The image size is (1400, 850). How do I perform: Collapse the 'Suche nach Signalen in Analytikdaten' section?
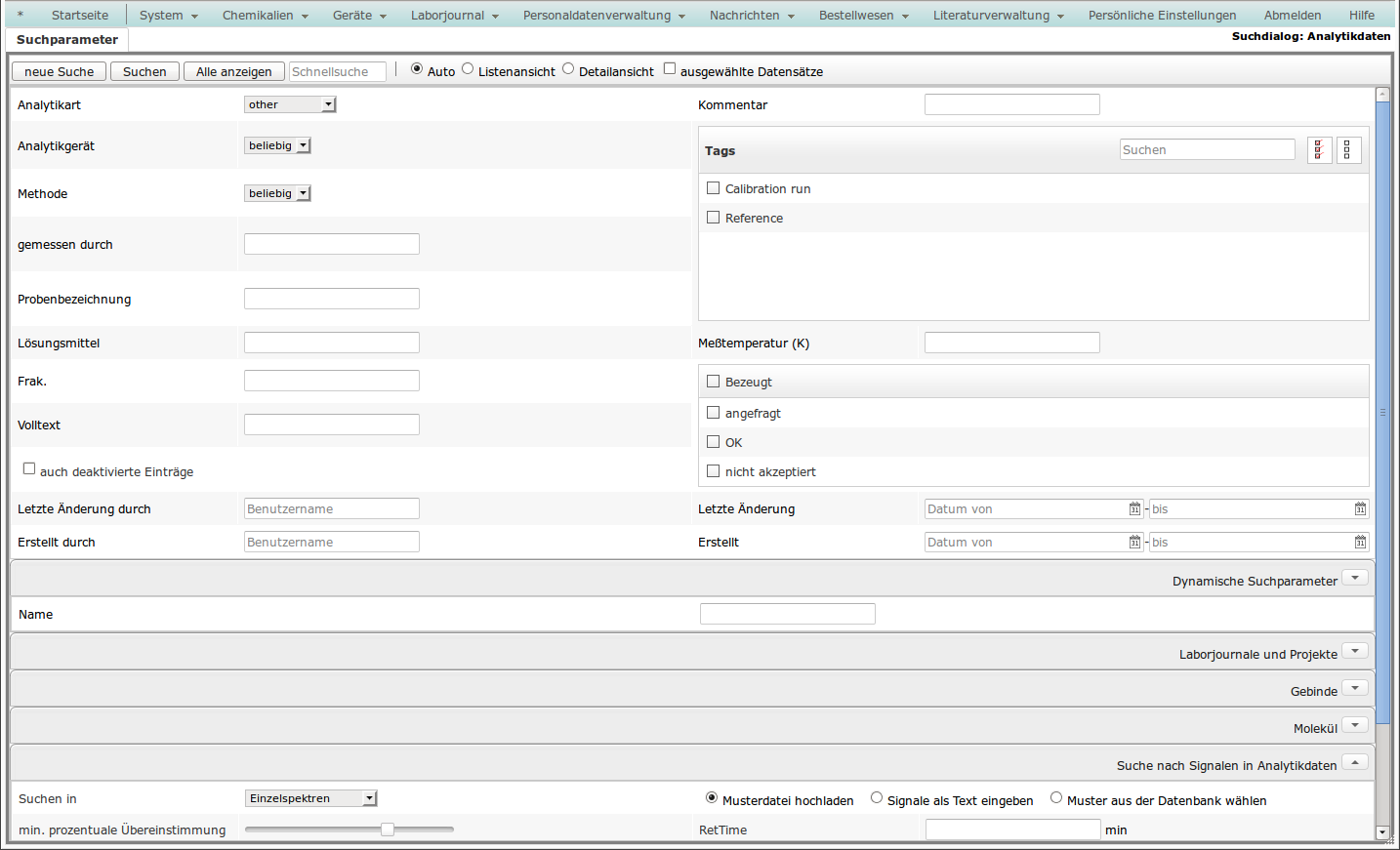point(1355,762)
